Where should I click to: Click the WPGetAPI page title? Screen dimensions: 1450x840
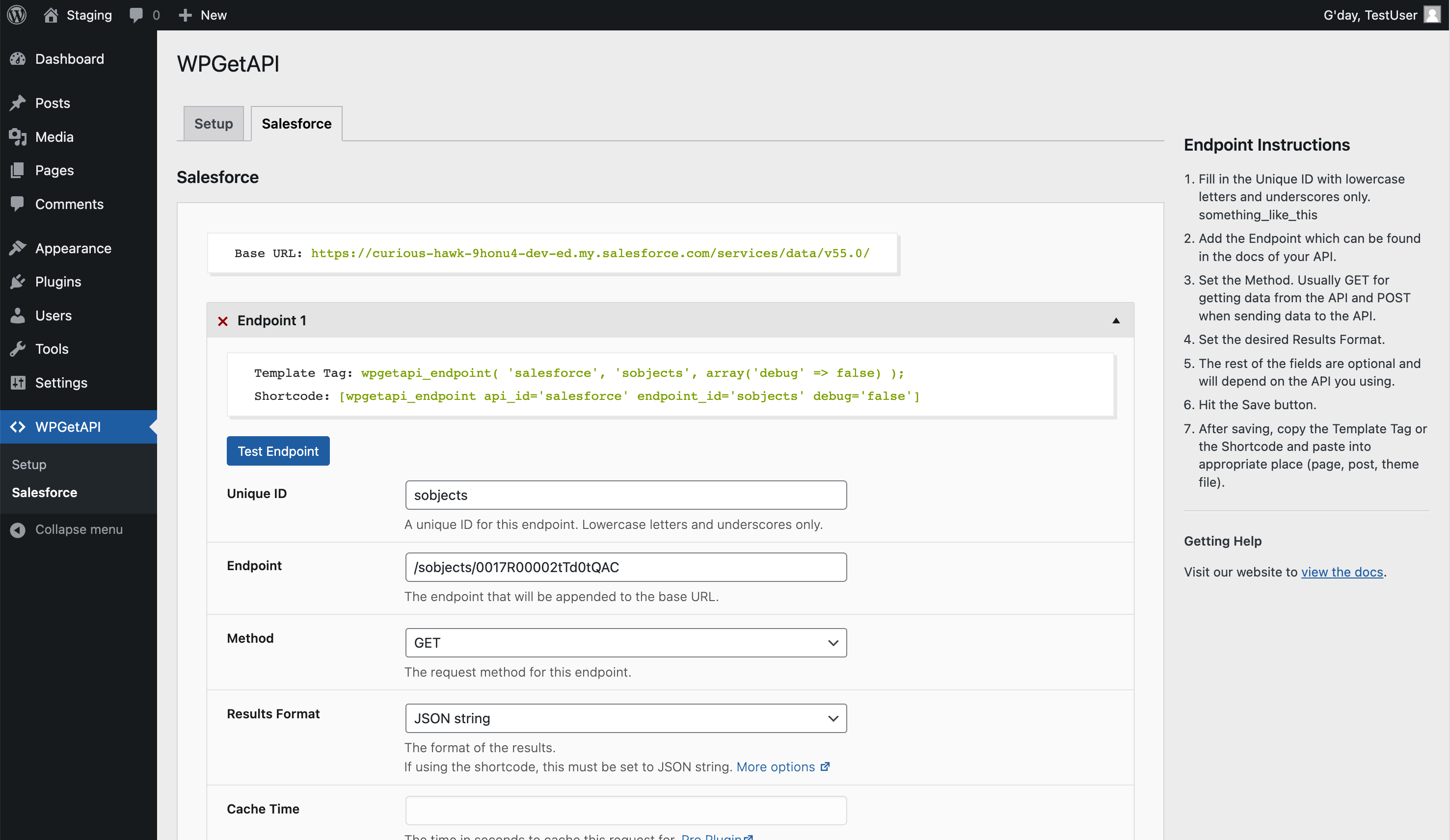(228, 64)
